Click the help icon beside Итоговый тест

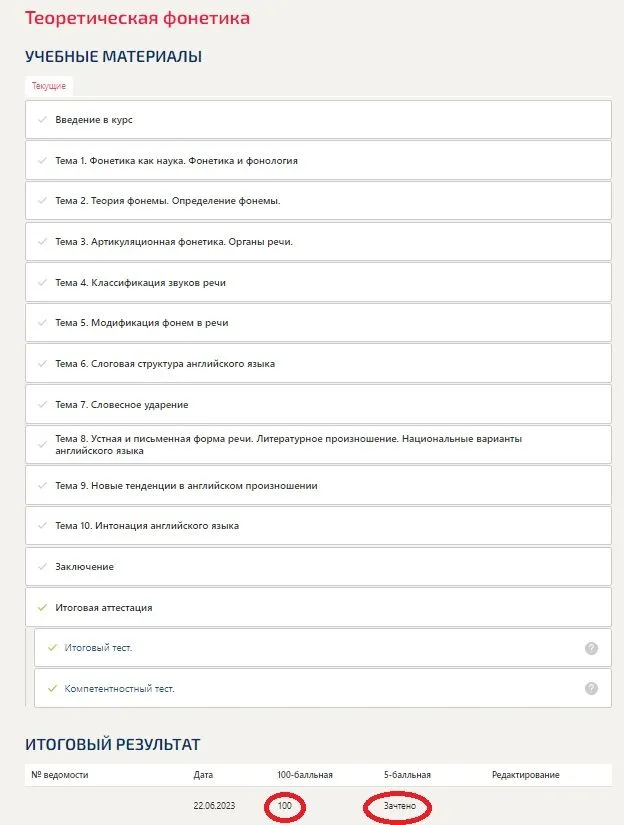tap(591, 648)
